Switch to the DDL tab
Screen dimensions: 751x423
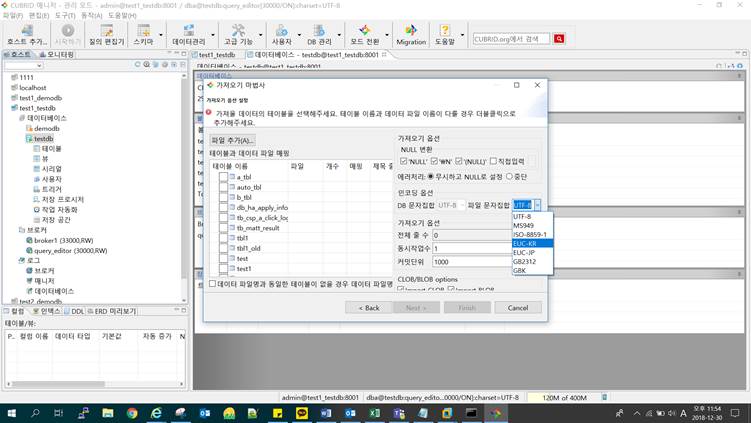pyautogui.click(x=74, y=311)
